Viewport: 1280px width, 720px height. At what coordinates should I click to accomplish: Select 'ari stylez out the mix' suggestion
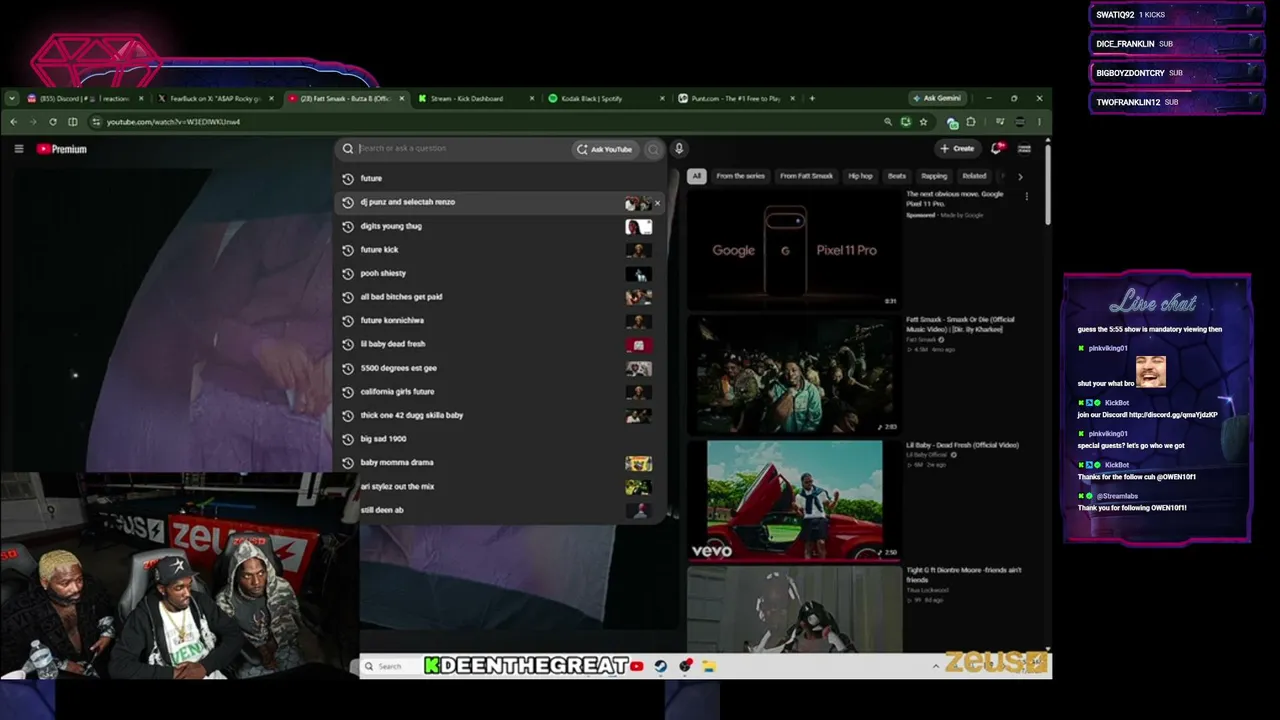tap(500, 487)
